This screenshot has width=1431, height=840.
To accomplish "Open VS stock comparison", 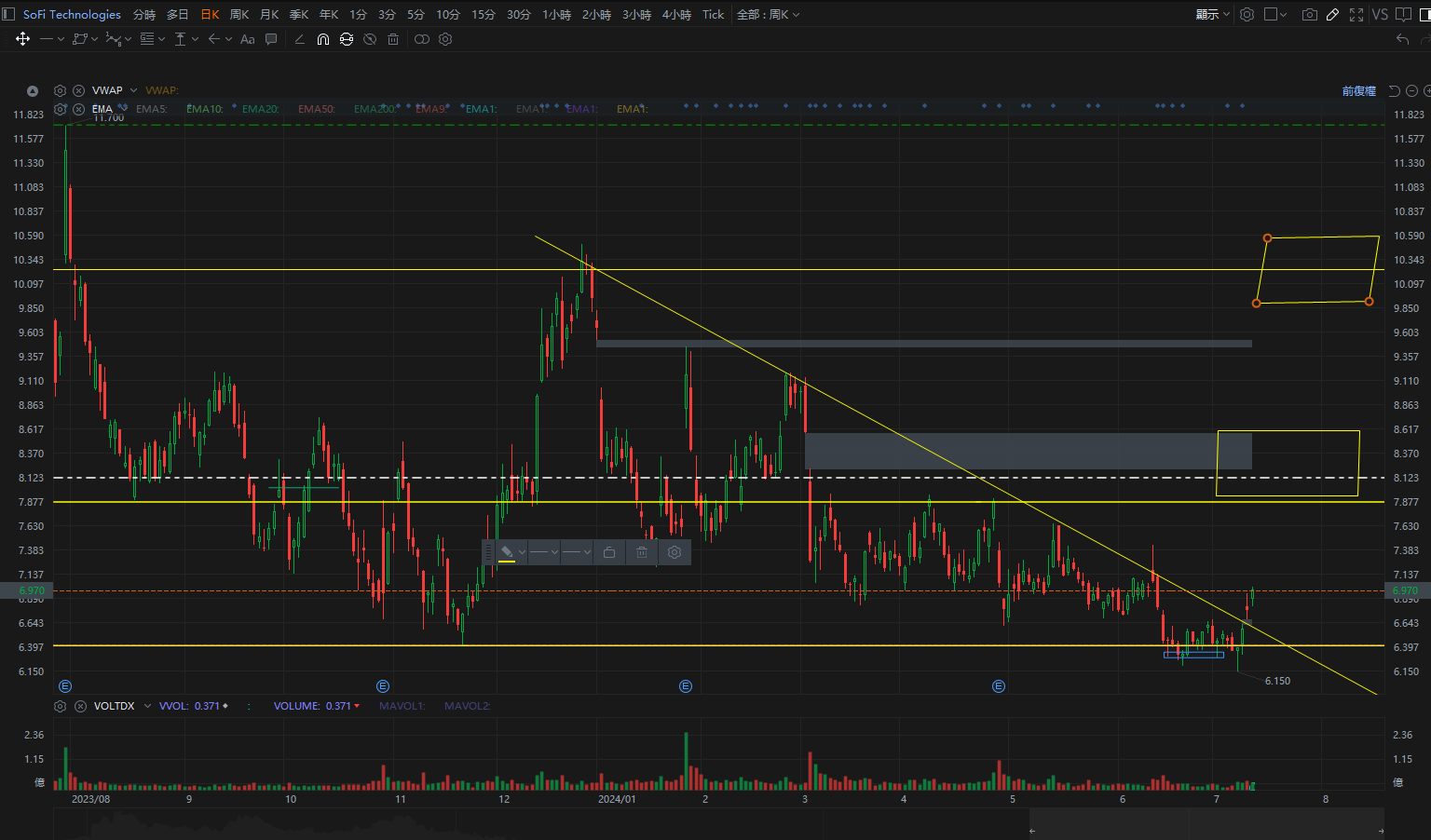I will (1380, 14).
